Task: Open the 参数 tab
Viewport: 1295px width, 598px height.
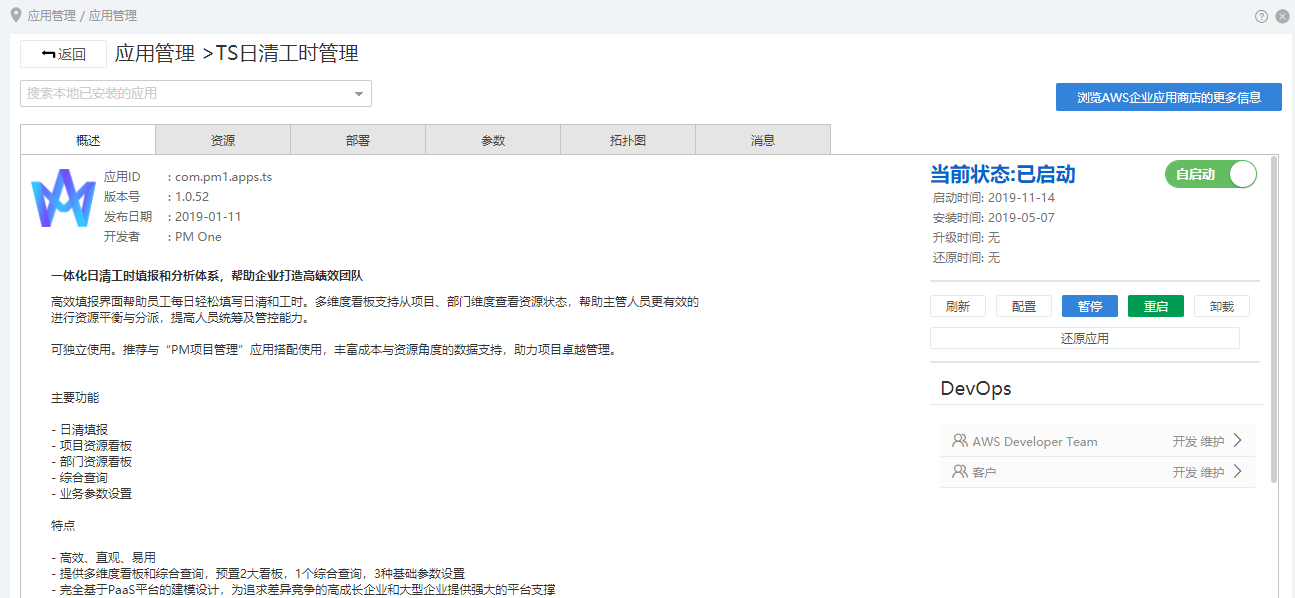Action: tap(493, 140)
